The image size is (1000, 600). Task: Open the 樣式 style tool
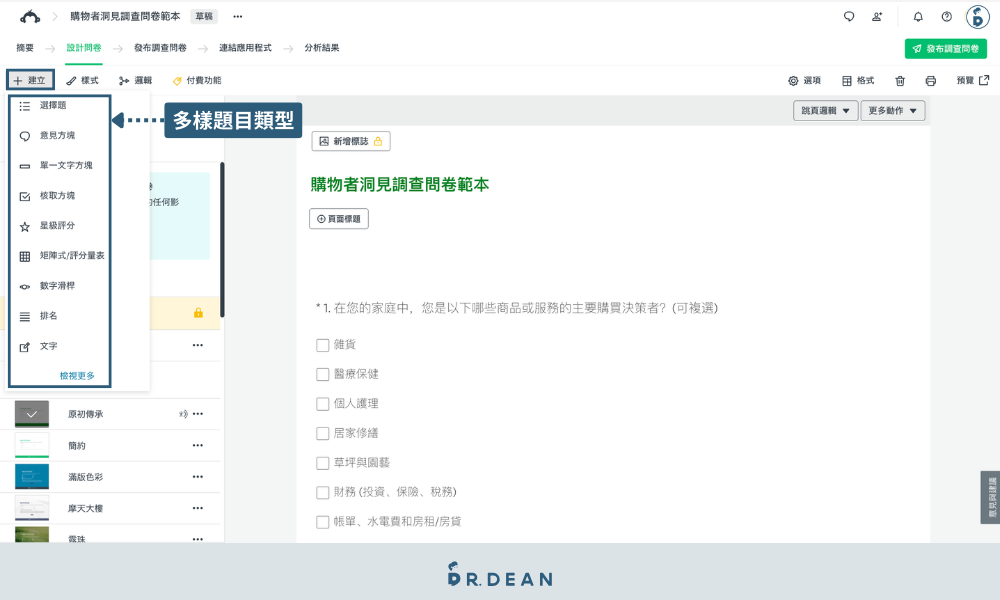point(82,80)
